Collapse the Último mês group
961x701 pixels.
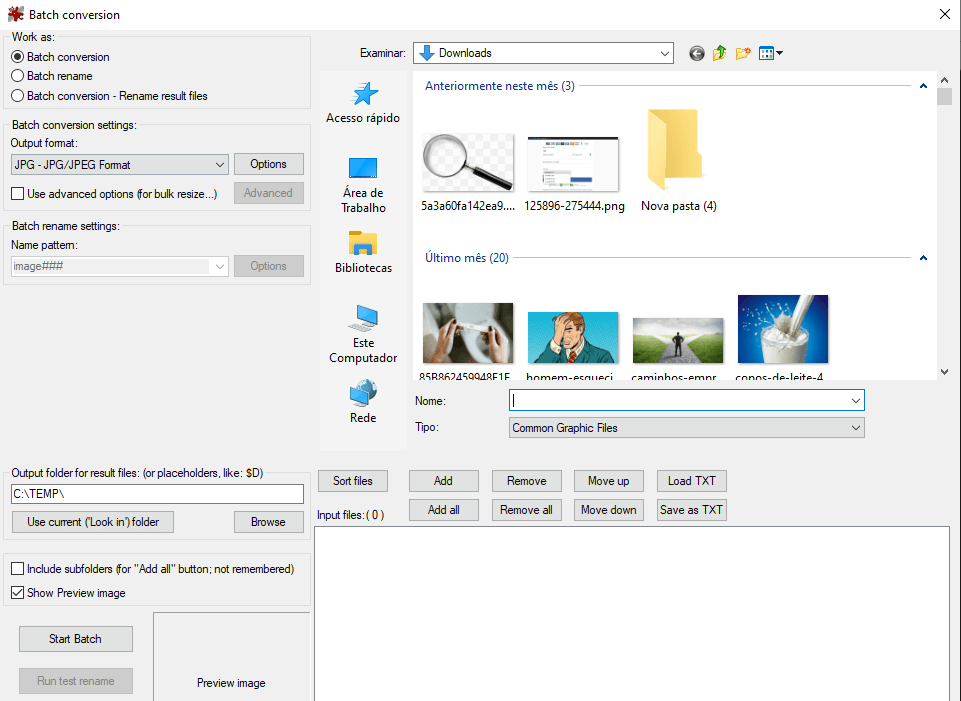coord(923,258)
